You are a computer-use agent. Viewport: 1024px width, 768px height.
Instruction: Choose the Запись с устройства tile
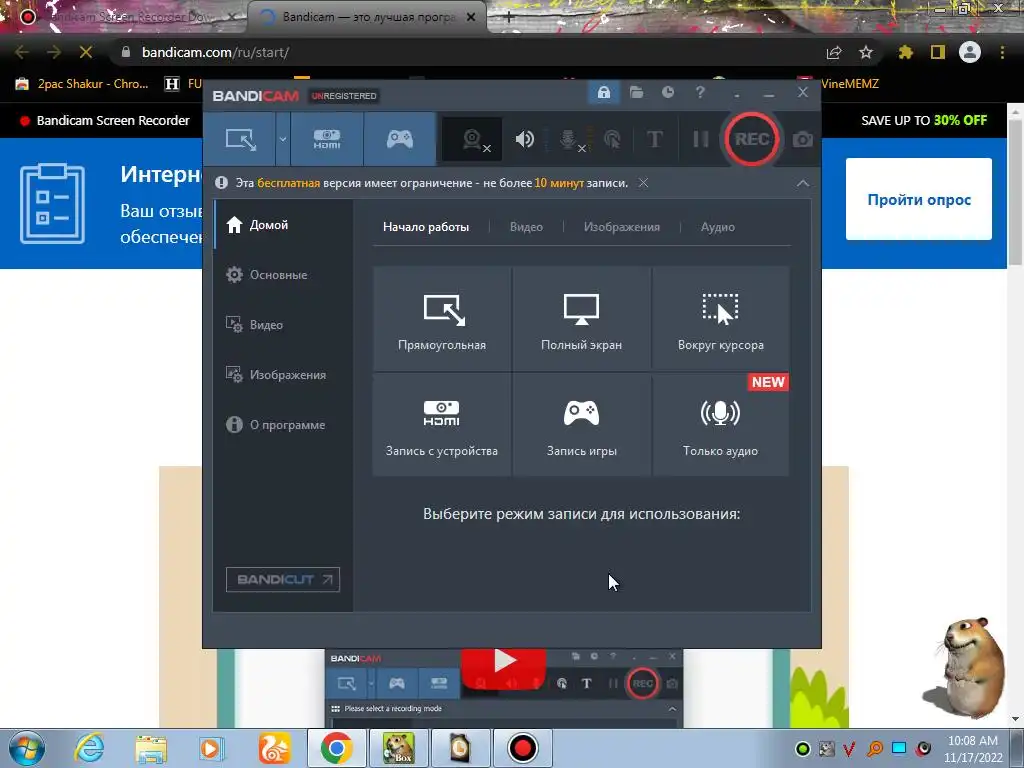442,424
